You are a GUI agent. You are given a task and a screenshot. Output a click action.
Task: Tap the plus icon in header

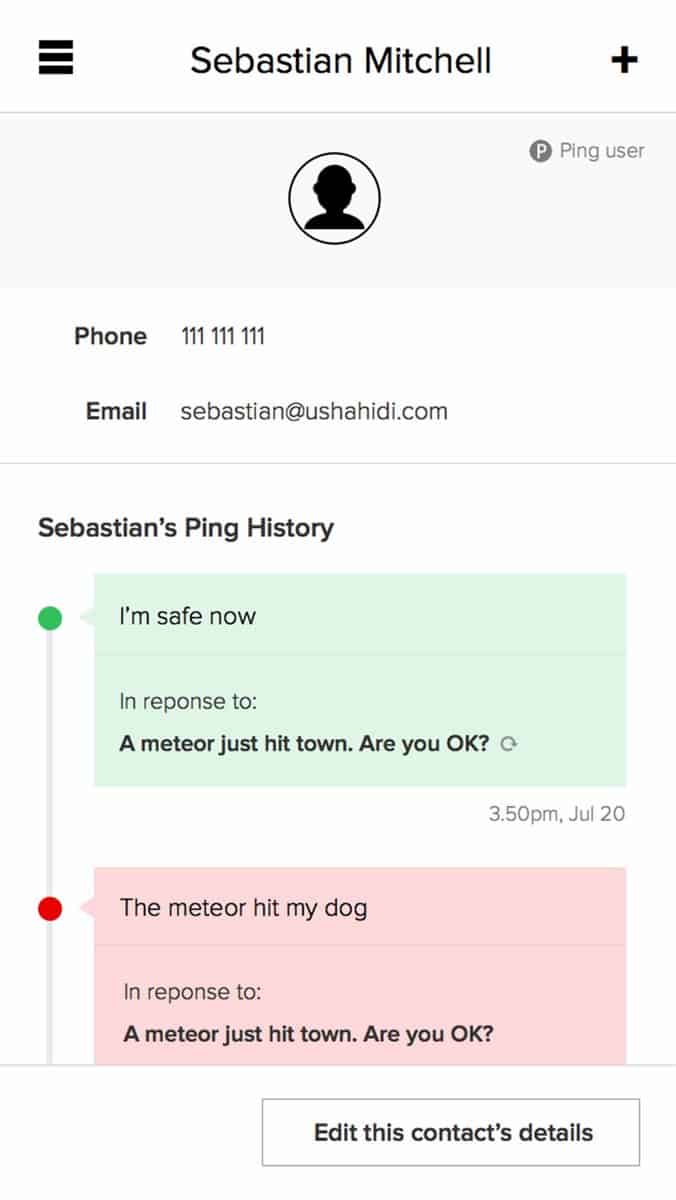click(x=624, y=60)
